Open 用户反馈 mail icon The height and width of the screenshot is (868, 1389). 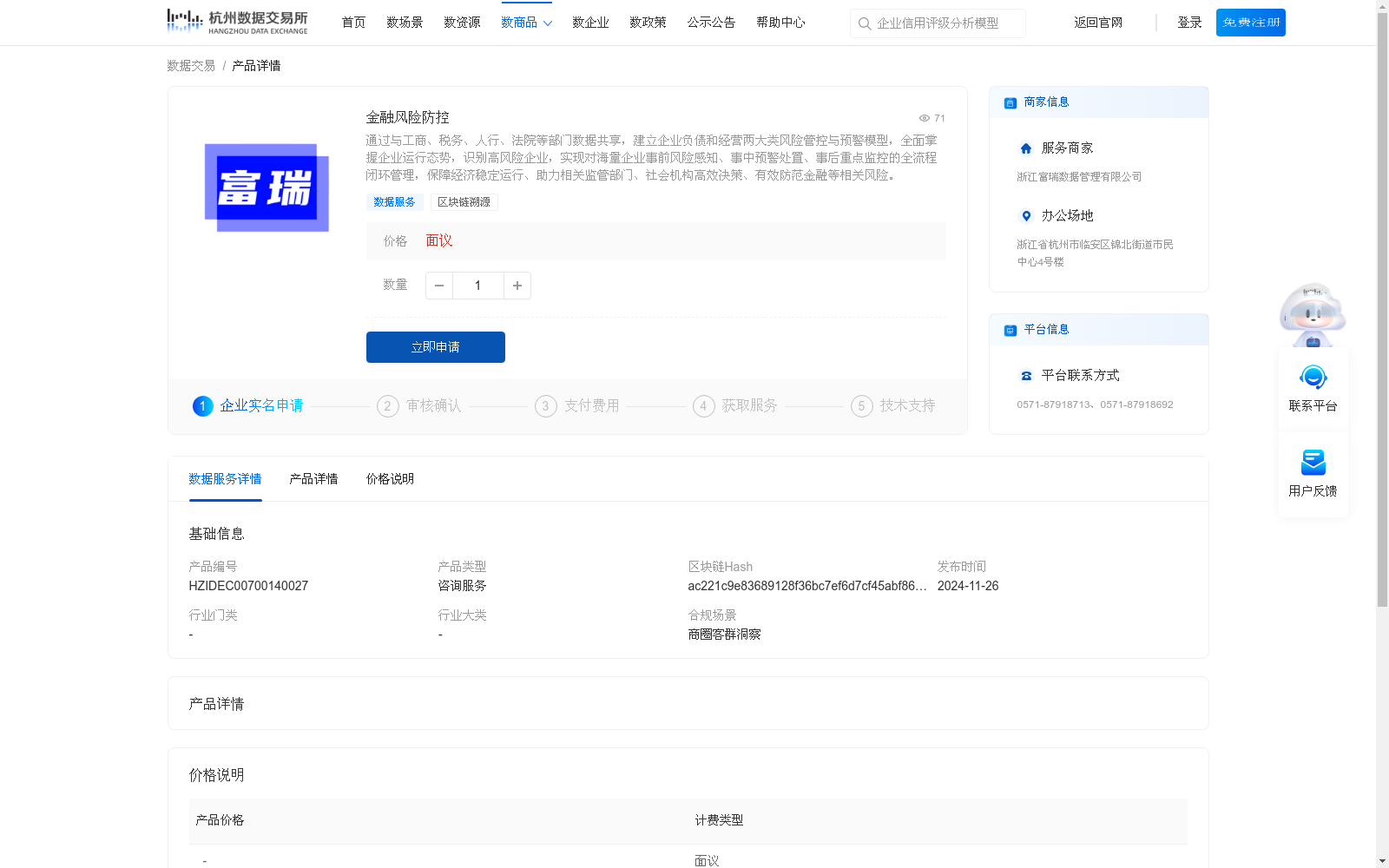coord(1313,463)
